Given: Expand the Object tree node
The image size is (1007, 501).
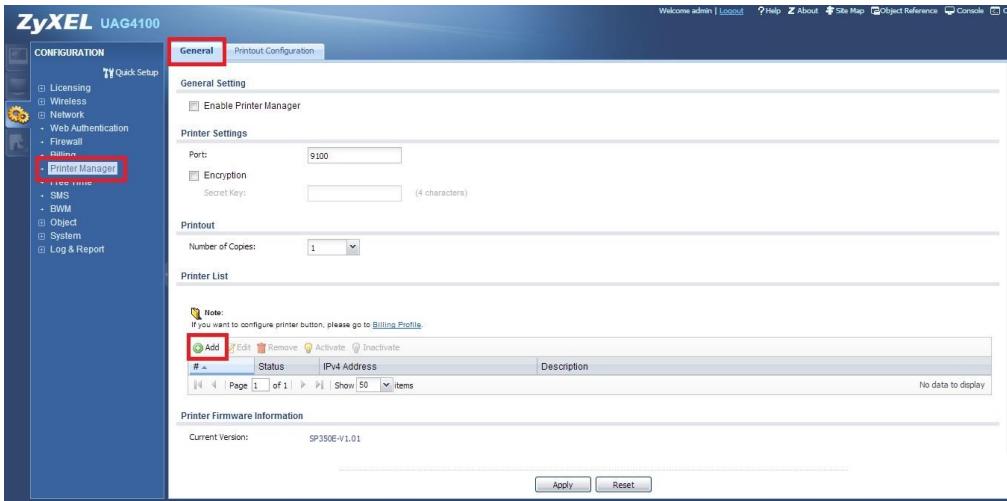Looking at the screenshot, I should point(42,223).
